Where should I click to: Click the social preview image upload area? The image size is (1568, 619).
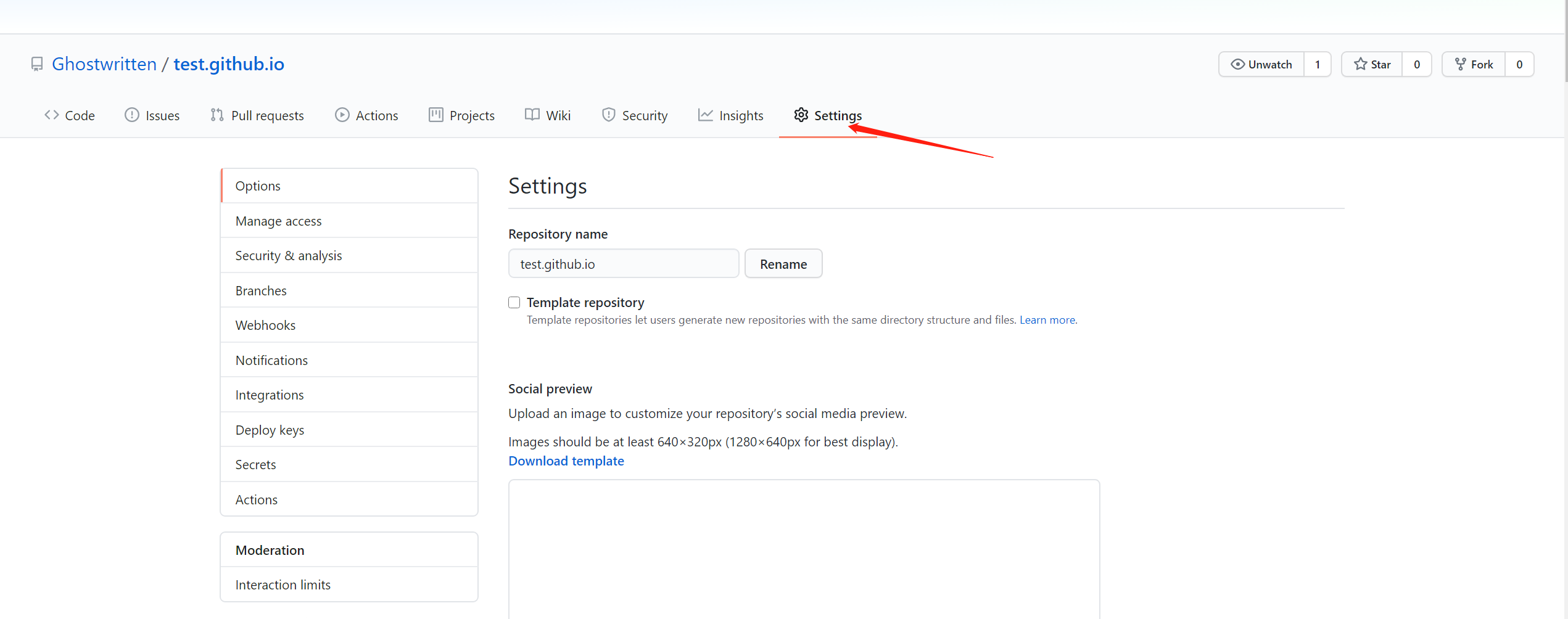804,549
